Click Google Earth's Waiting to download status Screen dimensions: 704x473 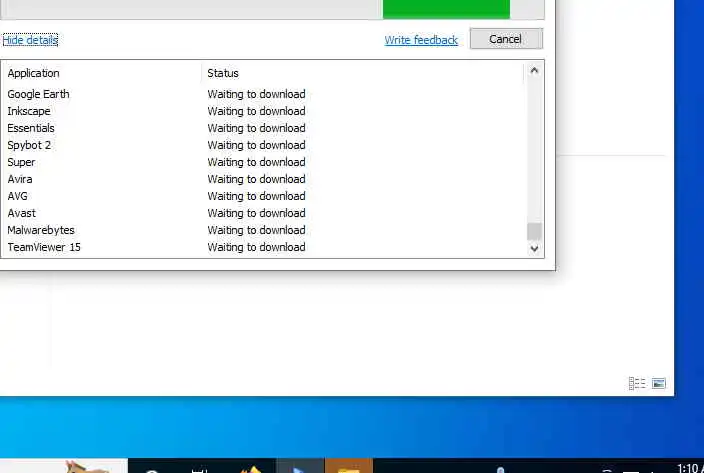click(256, 94)
